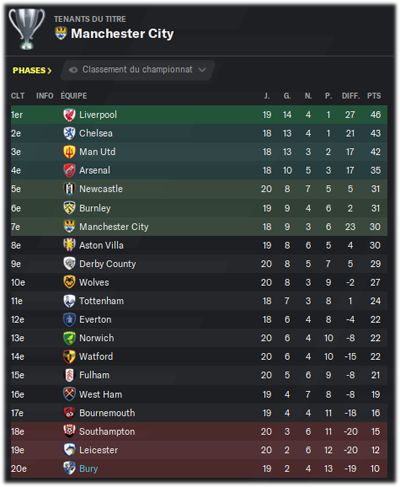This screenshot has width=400, height=487.
Task: Click the Manchester City crest in the header
Action: [x=61, y=33]
